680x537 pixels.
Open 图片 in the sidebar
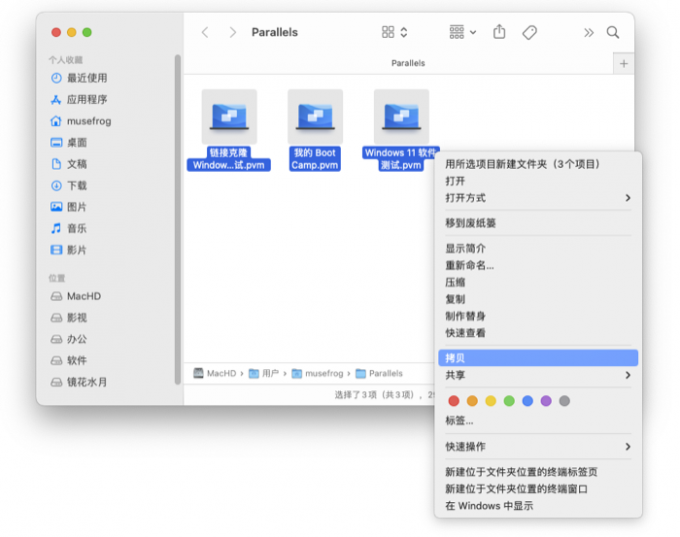69,207
